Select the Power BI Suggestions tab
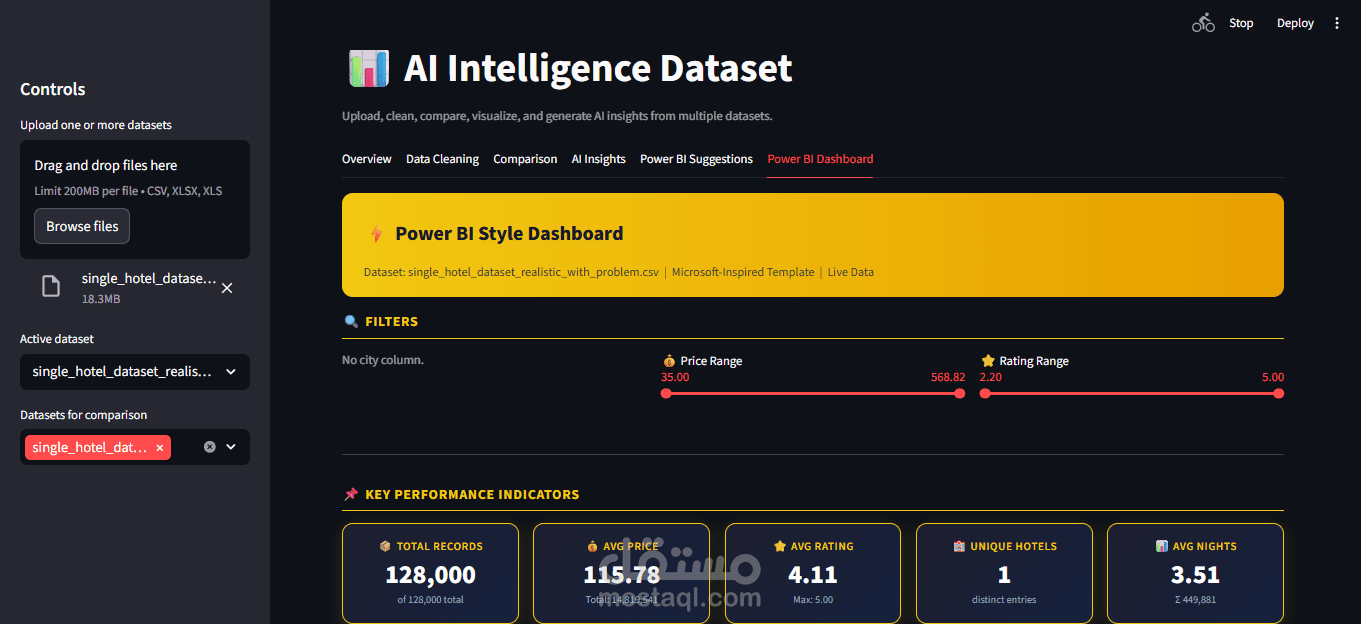1361x624 pixels. coord(696,159)
